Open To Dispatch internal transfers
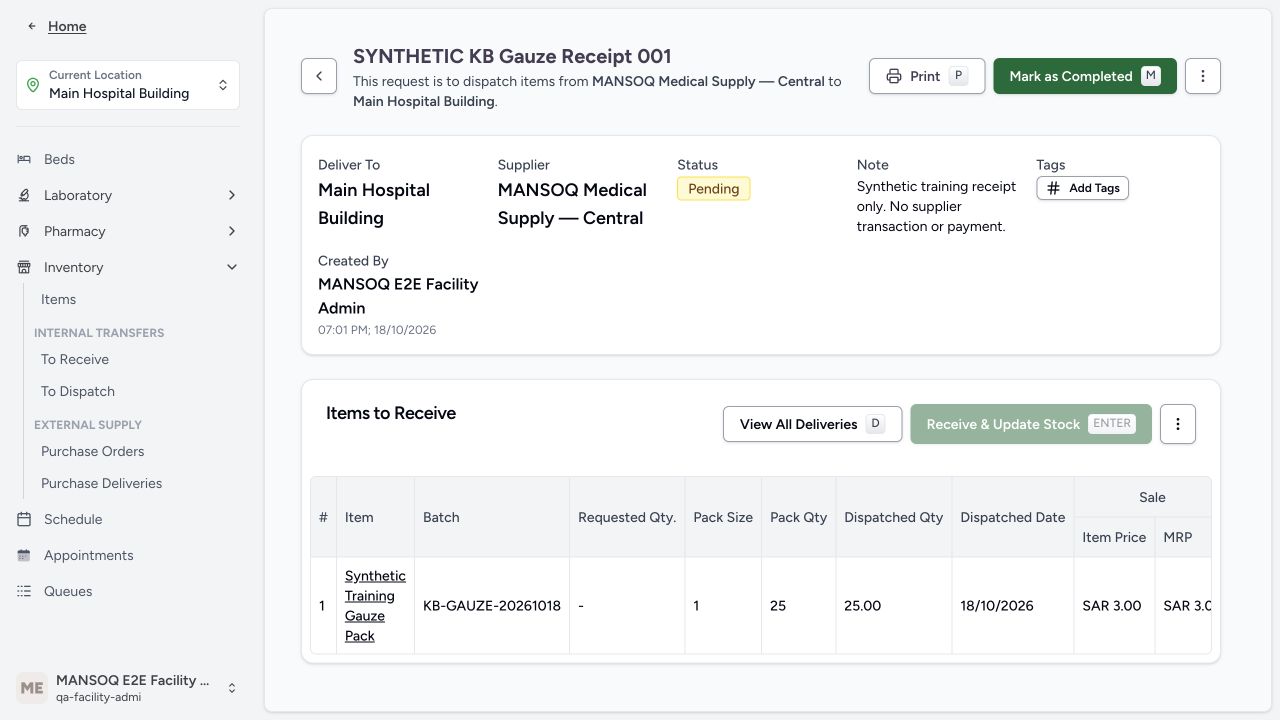1280x720 pixels. 78,391
